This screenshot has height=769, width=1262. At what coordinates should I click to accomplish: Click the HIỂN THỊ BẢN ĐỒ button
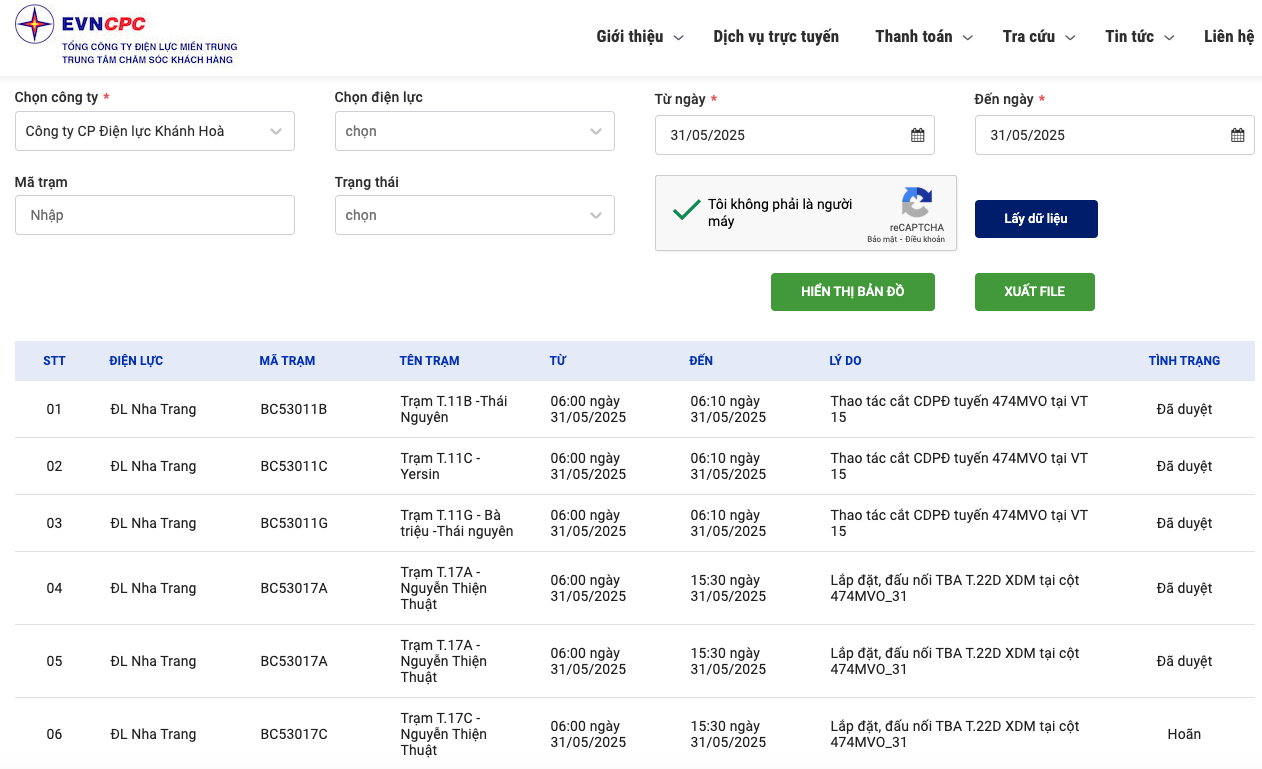[852, 292]
